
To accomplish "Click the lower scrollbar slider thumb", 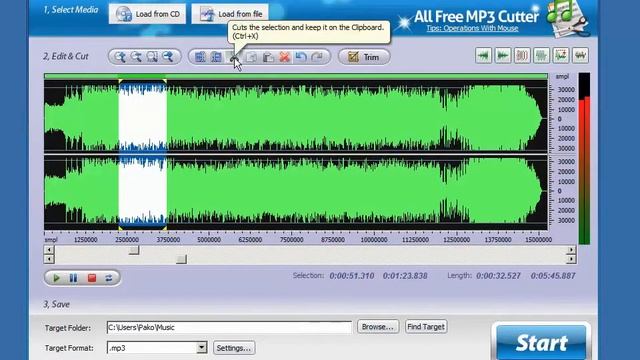I will pyautogui.click(x=181, y=259).
